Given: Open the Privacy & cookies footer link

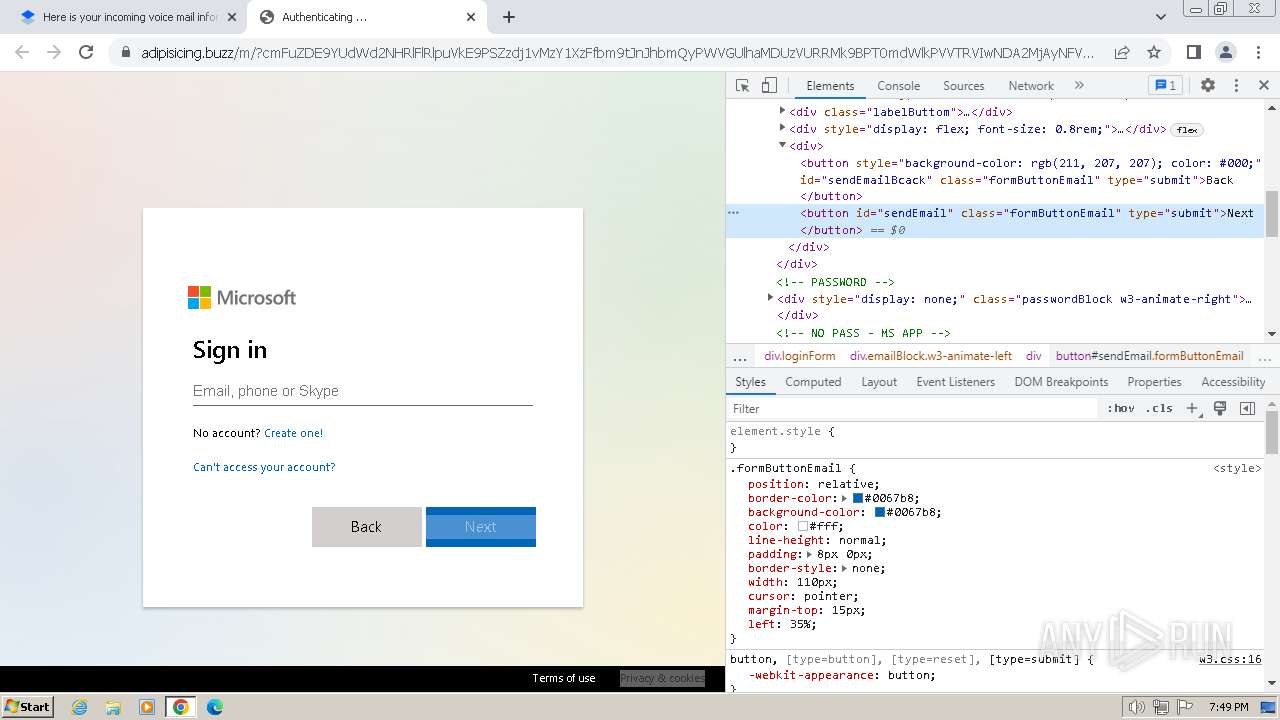Looking at the screenshot, I should 662,678.
